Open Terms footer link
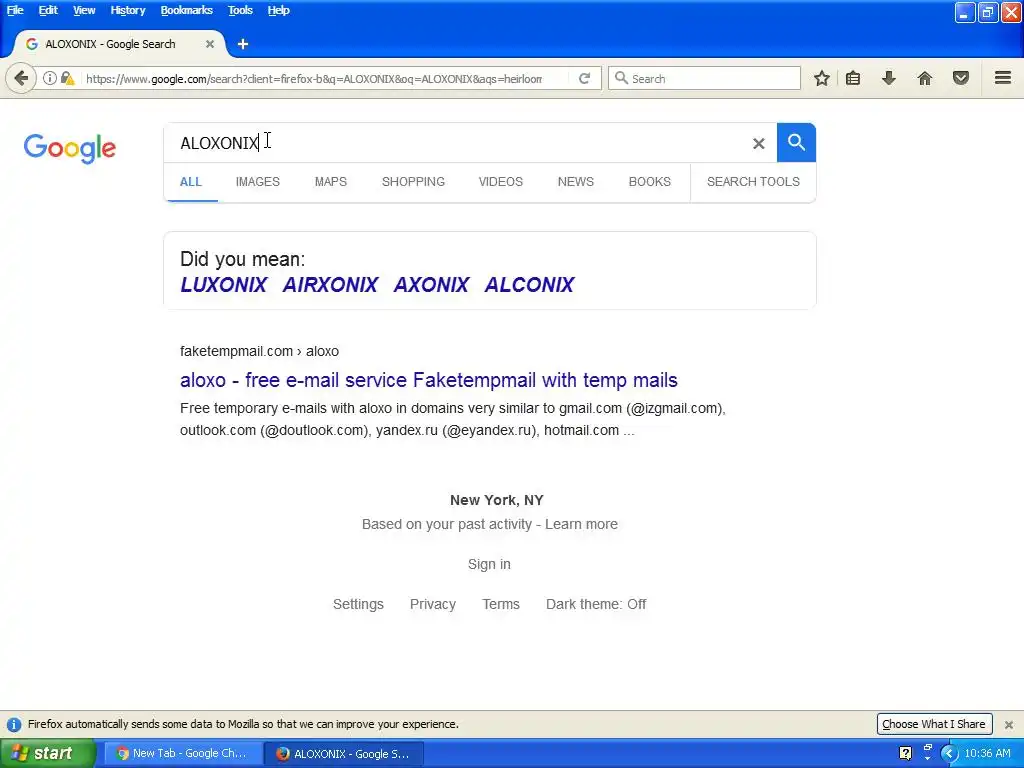 [x=501, y=604]
